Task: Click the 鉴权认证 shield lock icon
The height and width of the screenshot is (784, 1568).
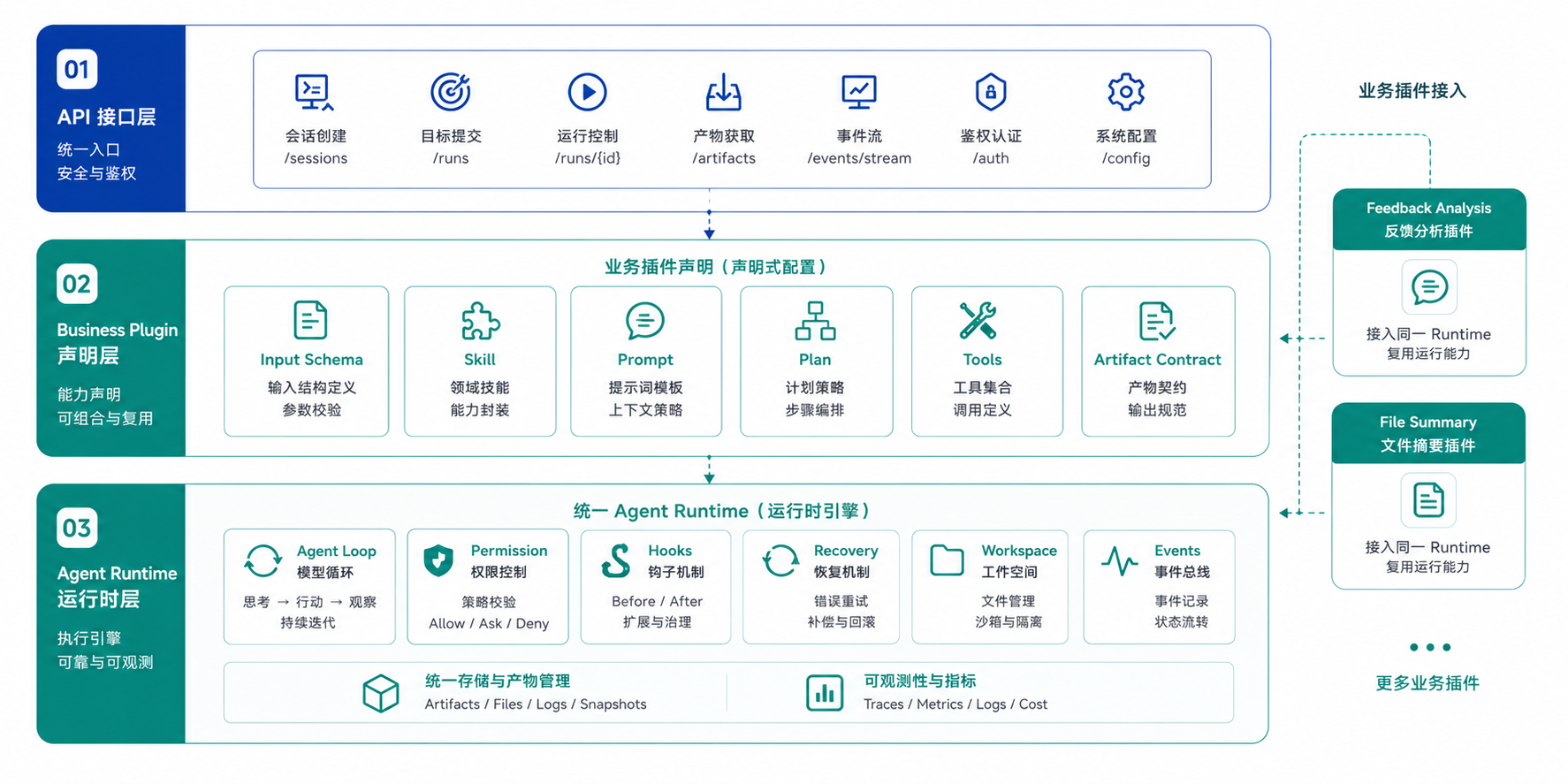Action: click(x=991, y=92)
